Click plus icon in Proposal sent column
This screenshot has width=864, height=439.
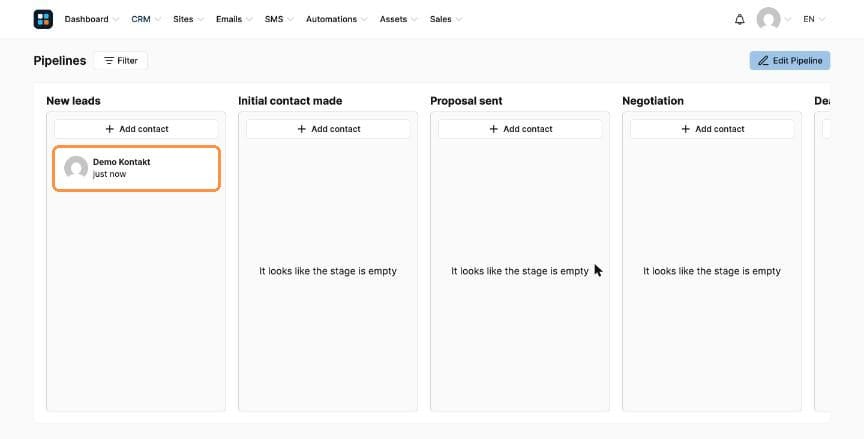[494, 129]
